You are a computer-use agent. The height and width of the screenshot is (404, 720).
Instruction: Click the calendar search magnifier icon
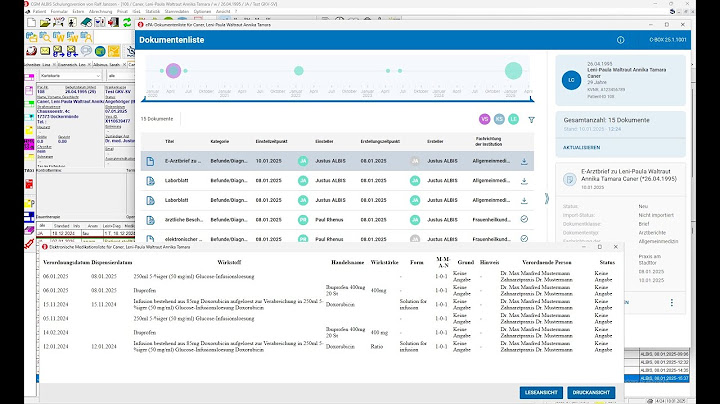[x=45, y=37]
